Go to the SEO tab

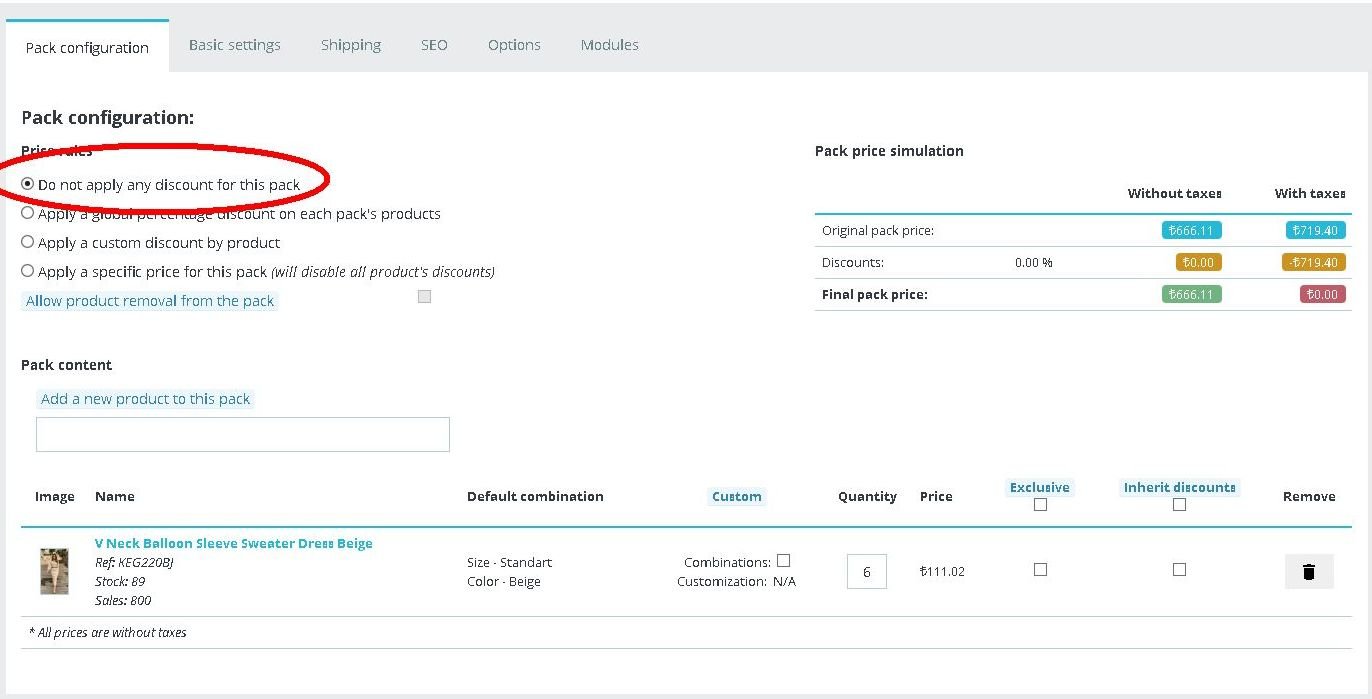point(434,45)
